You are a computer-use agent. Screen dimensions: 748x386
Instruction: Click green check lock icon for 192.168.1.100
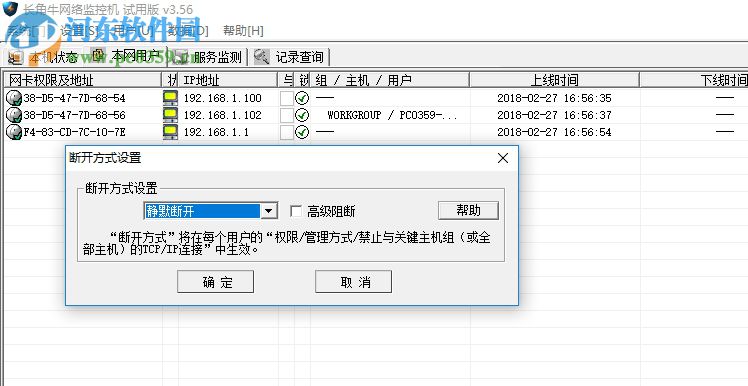[x=302, y=98]
